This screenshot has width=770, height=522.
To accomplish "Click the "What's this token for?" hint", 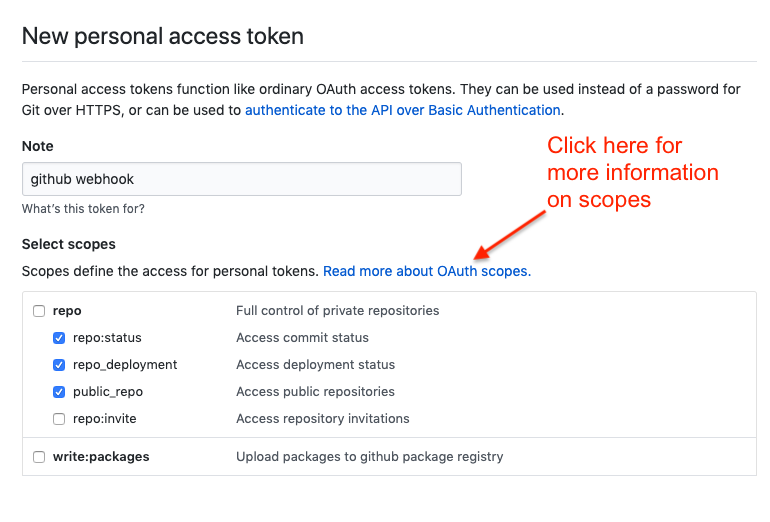I will tap(83, 209).
